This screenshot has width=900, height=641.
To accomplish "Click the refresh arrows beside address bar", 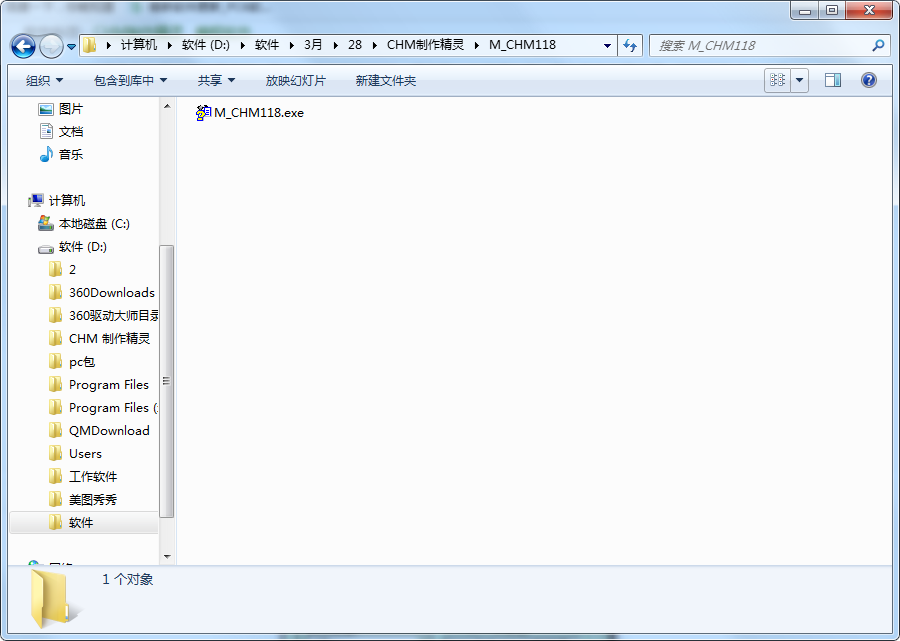I will [630, 45].
